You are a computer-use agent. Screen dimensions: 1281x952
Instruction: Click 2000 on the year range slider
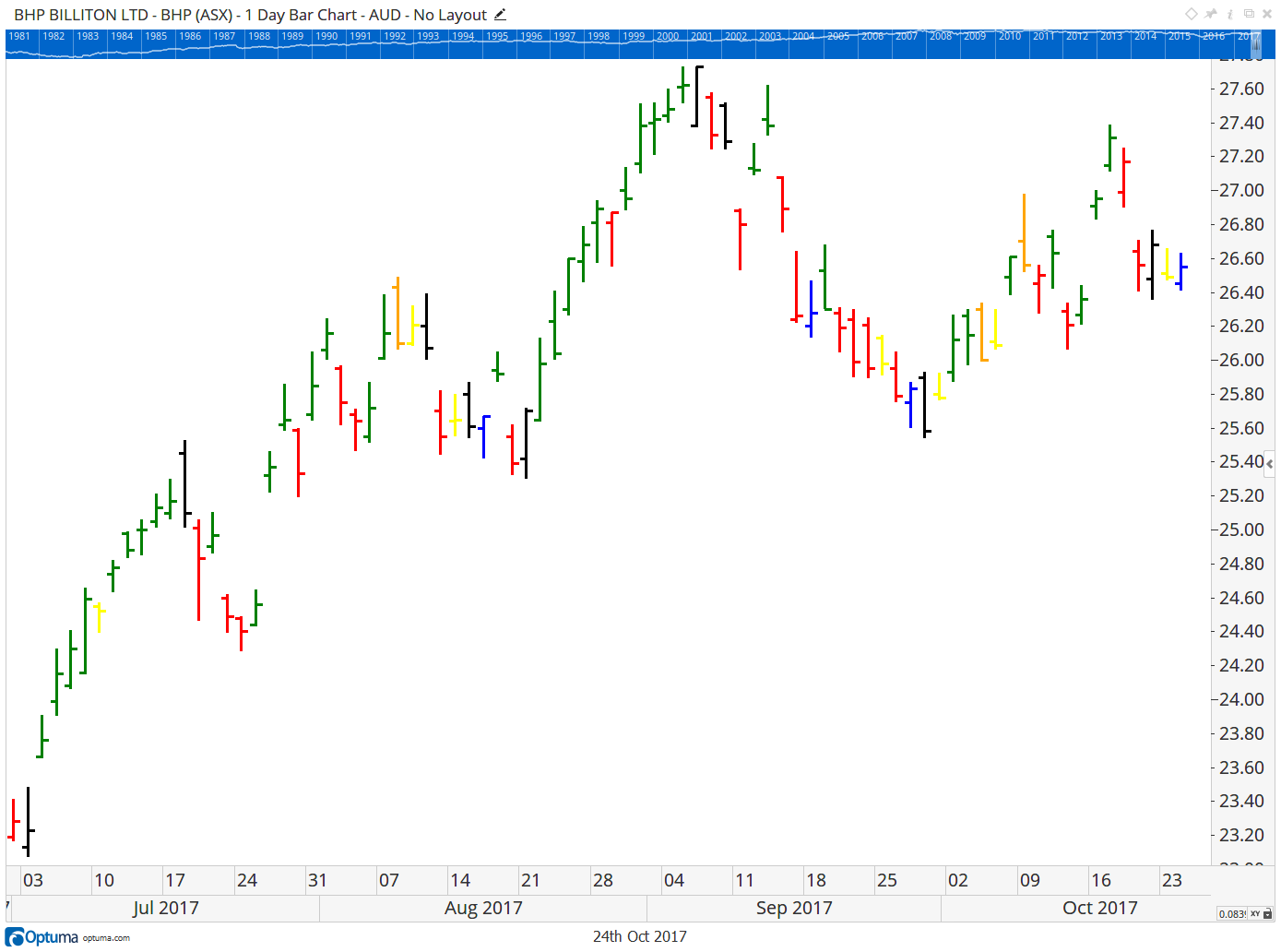click(x=668, y=37)
